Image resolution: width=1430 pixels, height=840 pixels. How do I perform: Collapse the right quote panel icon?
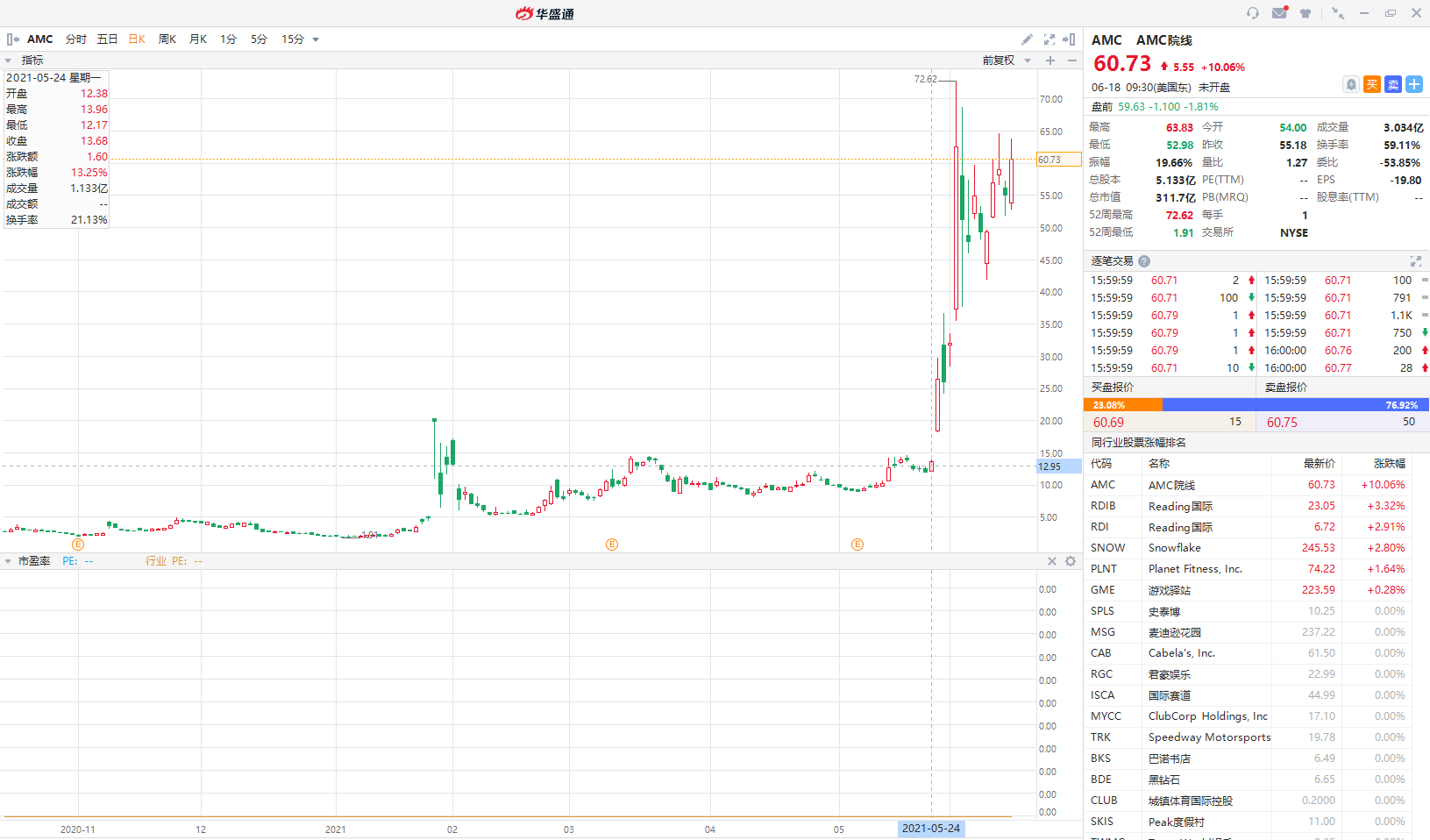point(1069,39)
